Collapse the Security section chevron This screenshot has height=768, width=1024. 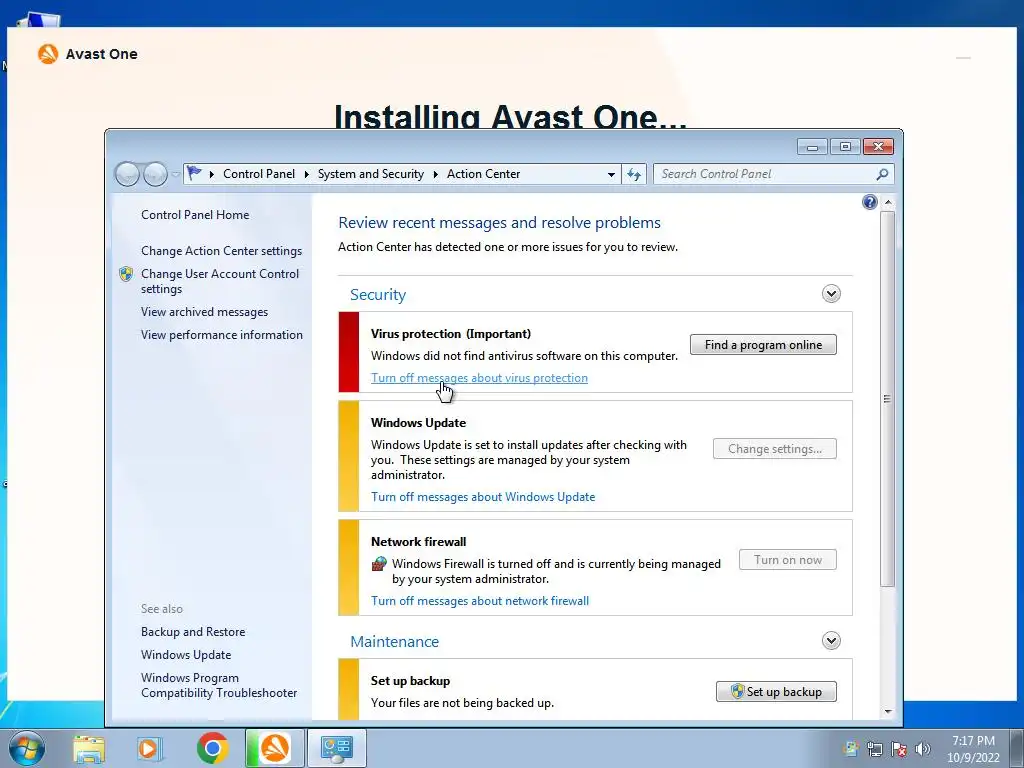(831, 294)
